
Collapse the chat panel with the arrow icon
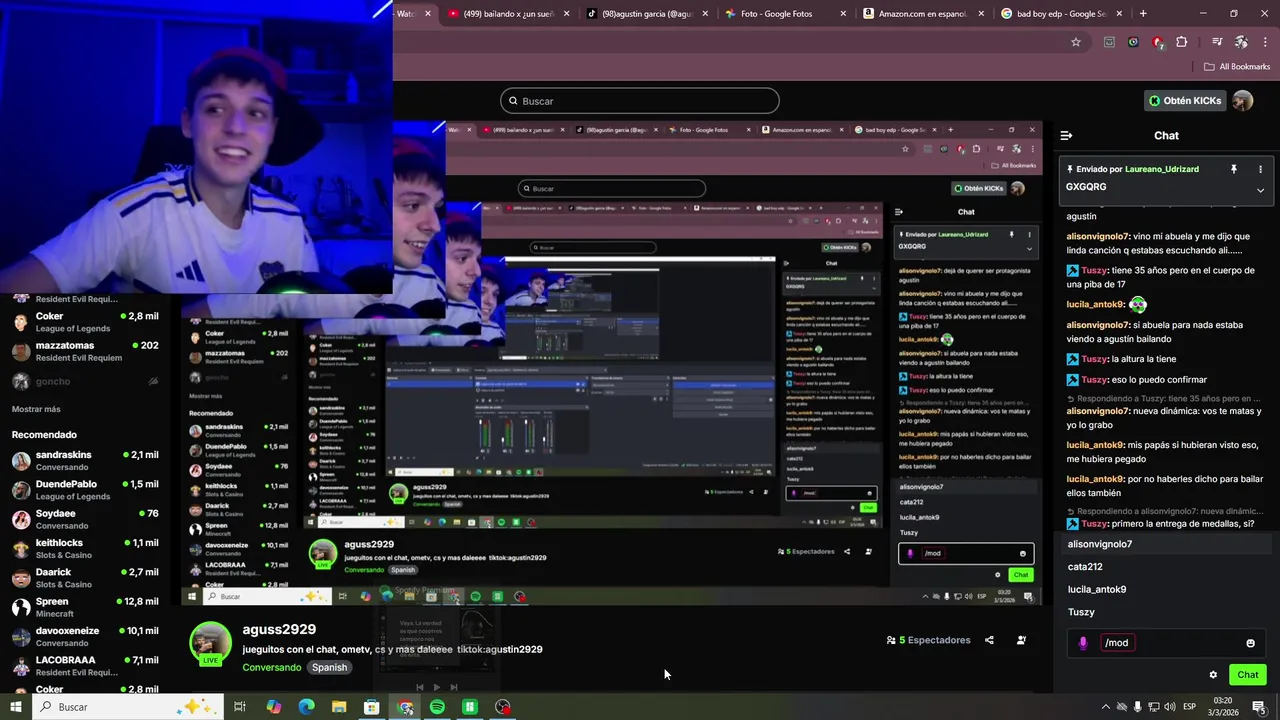click(x=1066, y=136)
